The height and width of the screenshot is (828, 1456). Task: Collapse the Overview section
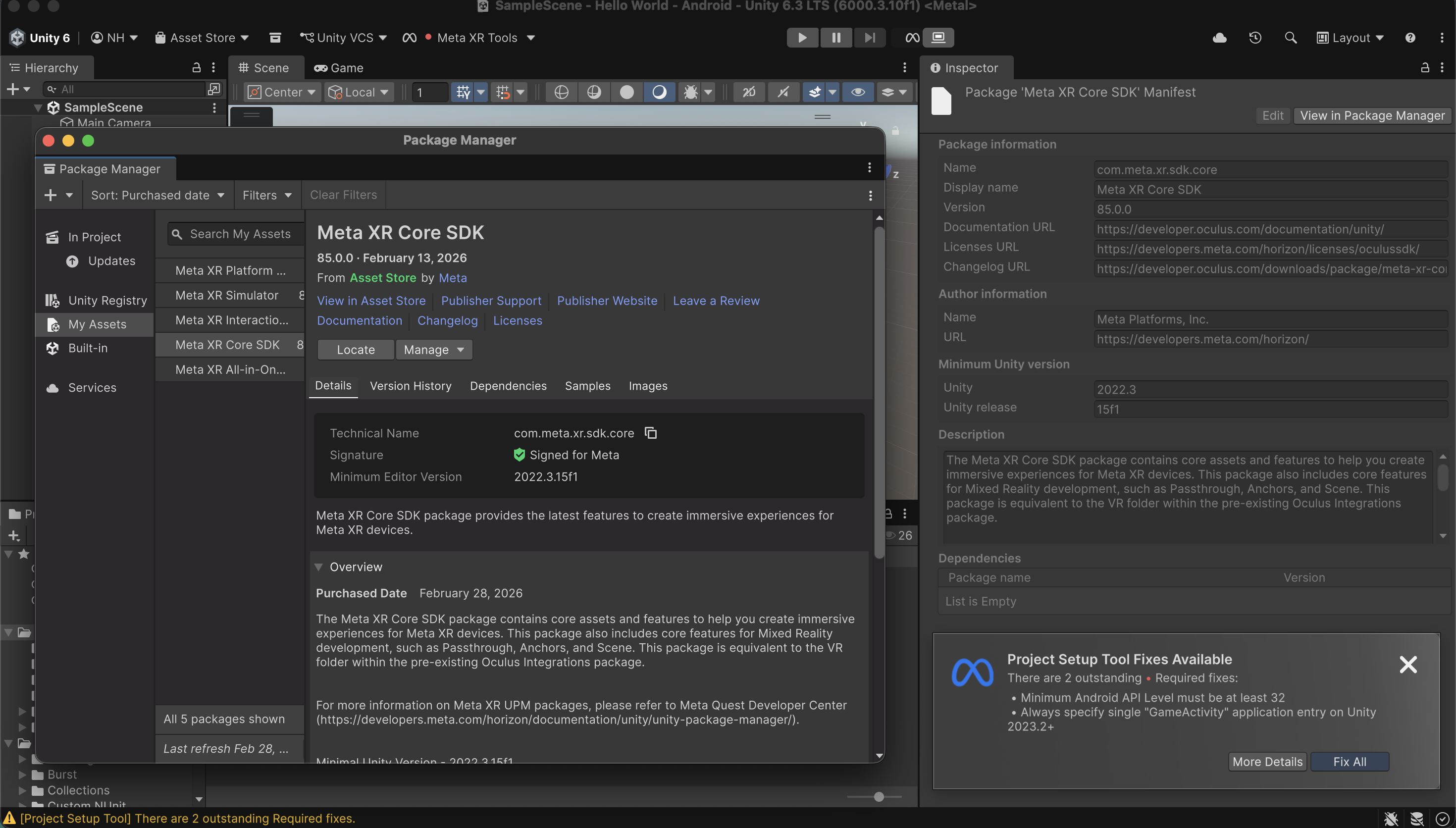[x=319, y=567]
